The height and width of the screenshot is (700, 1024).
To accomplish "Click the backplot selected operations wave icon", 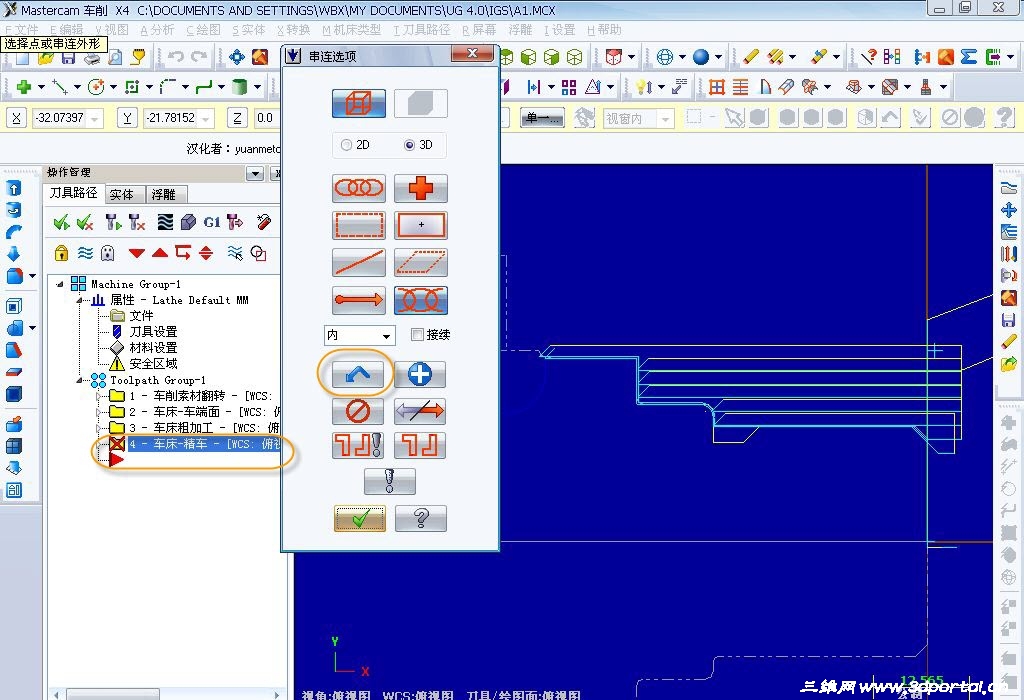I will (x=165, y=223).
